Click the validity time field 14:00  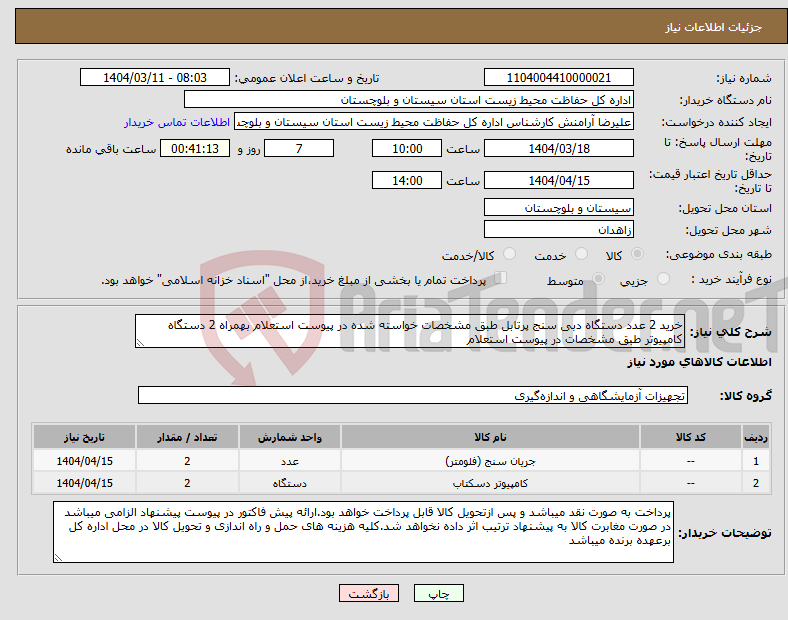coord(407,180)
